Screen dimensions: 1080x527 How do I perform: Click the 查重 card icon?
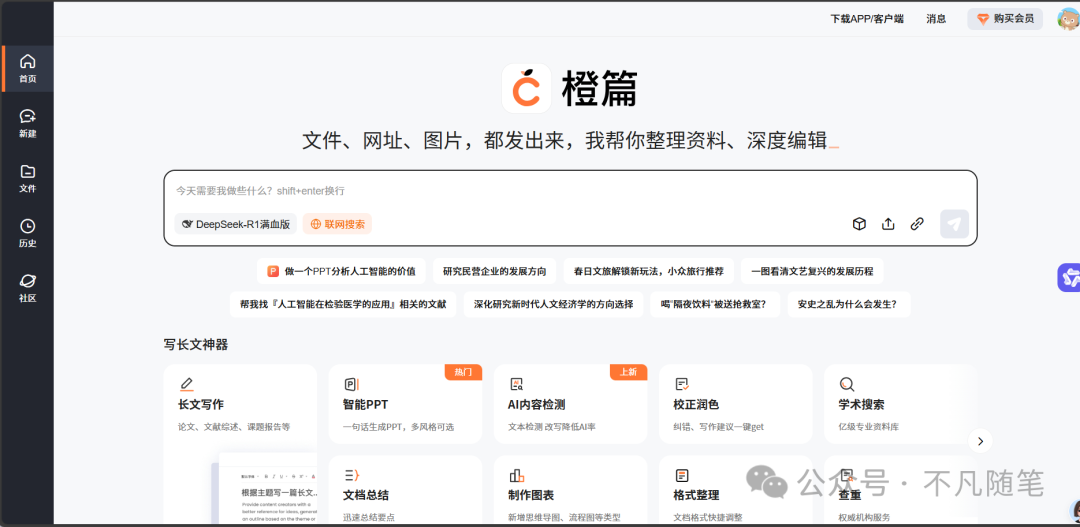tap(847, 475)
